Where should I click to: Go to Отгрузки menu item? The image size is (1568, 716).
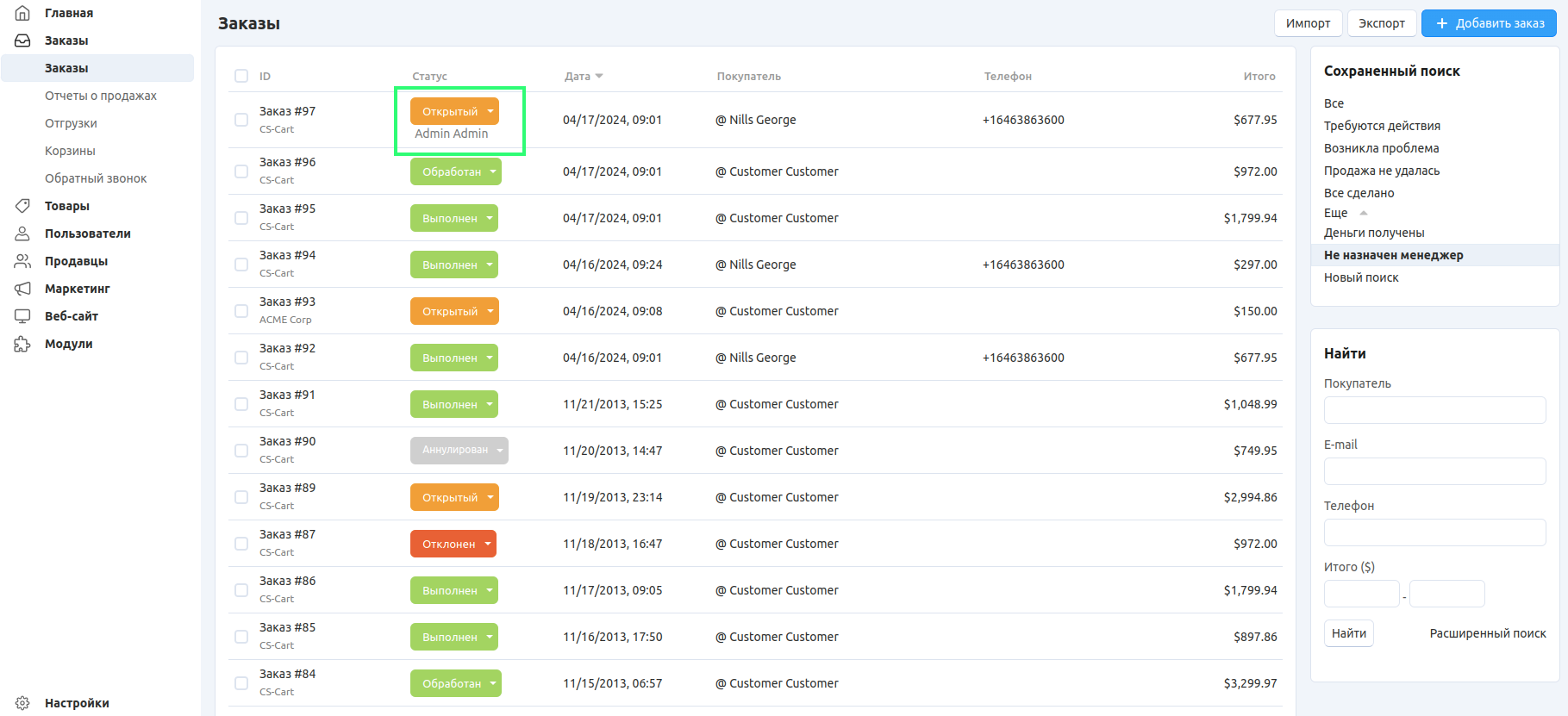(71, 123)
